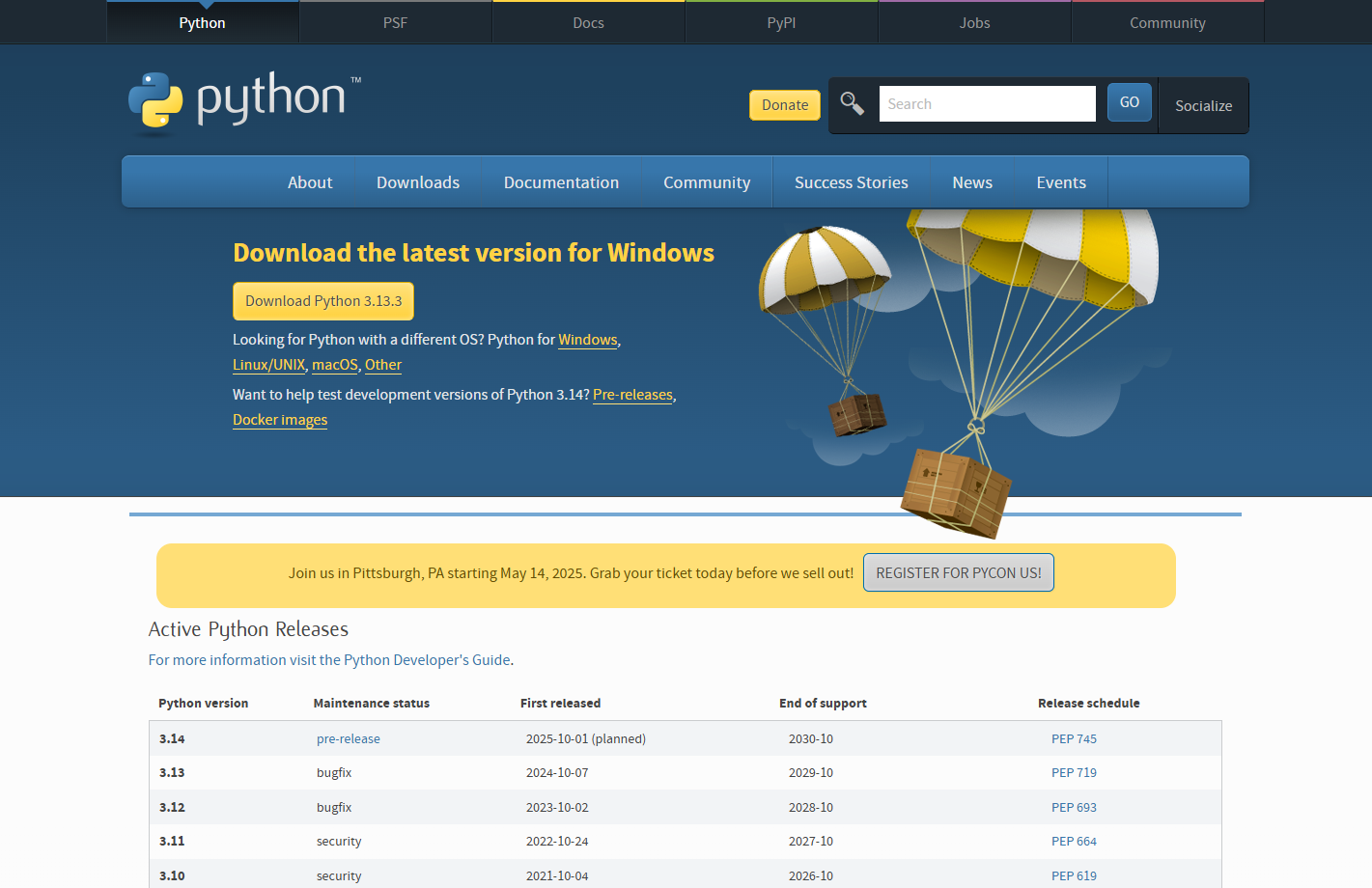Open the Python tab in top bar
Image resolution: width=1372 pixels, height=888 pixels.
pos(202,22)
